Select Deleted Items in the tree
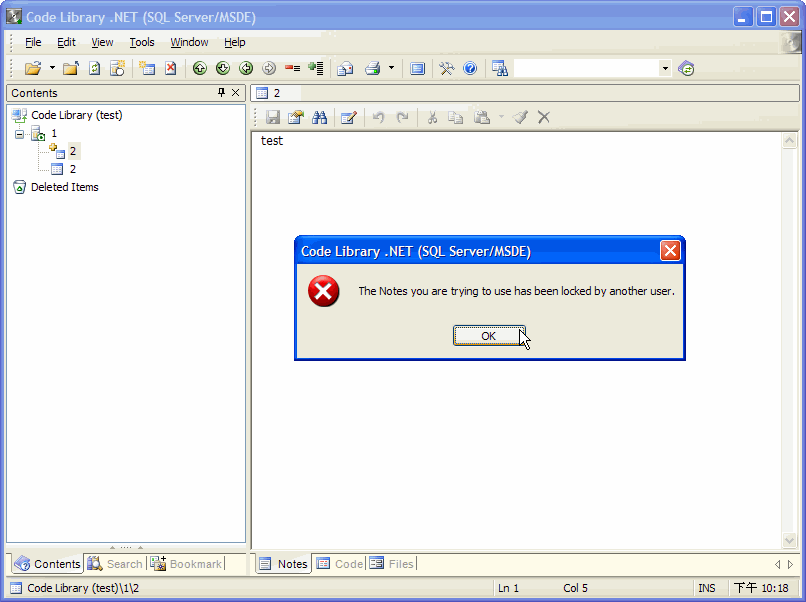 tap(65, 187)
